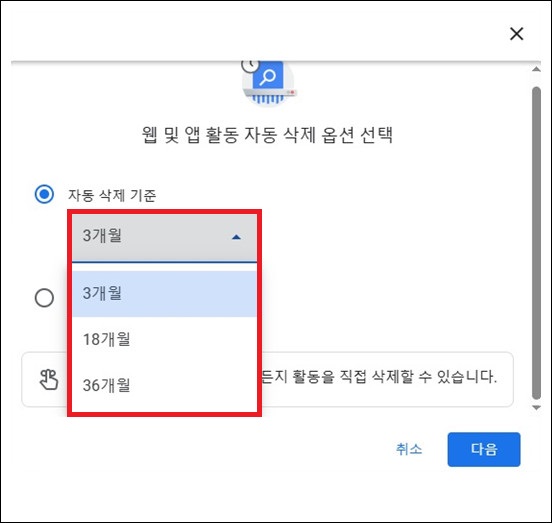Click the scrollbar down arrow
The image size is (552, 523).
536,408
